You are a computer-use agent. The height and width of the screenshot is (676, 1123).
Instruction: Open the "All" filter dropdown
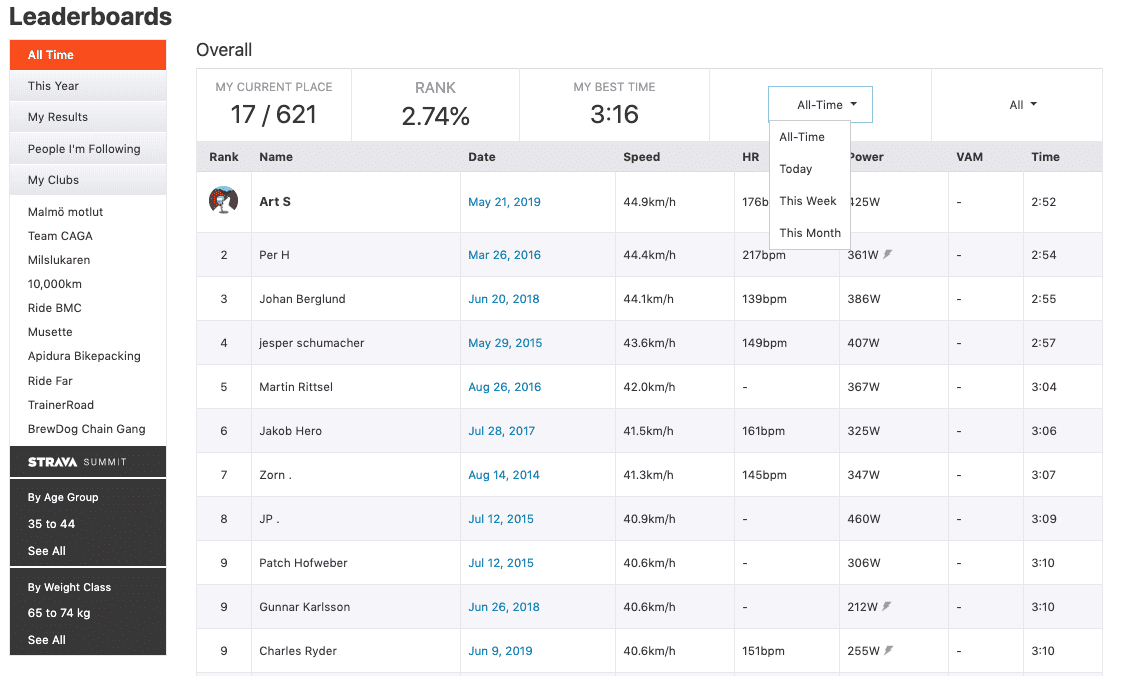1021,104
